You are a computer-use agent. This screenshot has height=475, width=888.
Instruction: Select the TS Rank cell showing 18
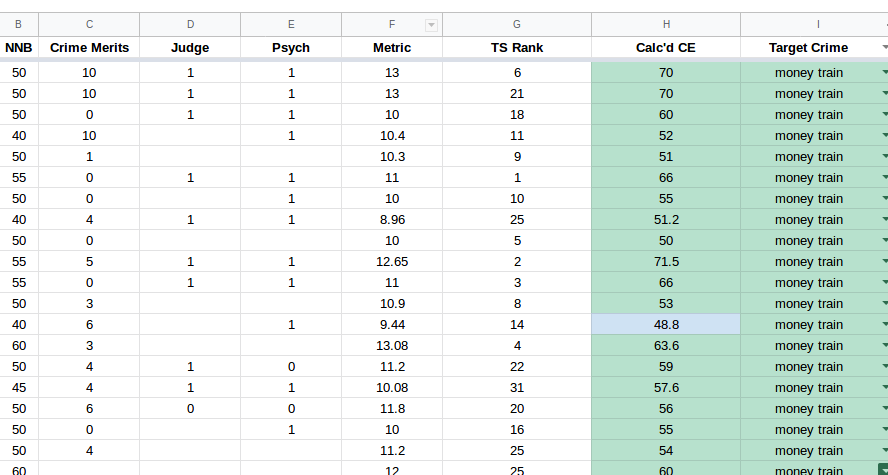click(x=517, y=115)
